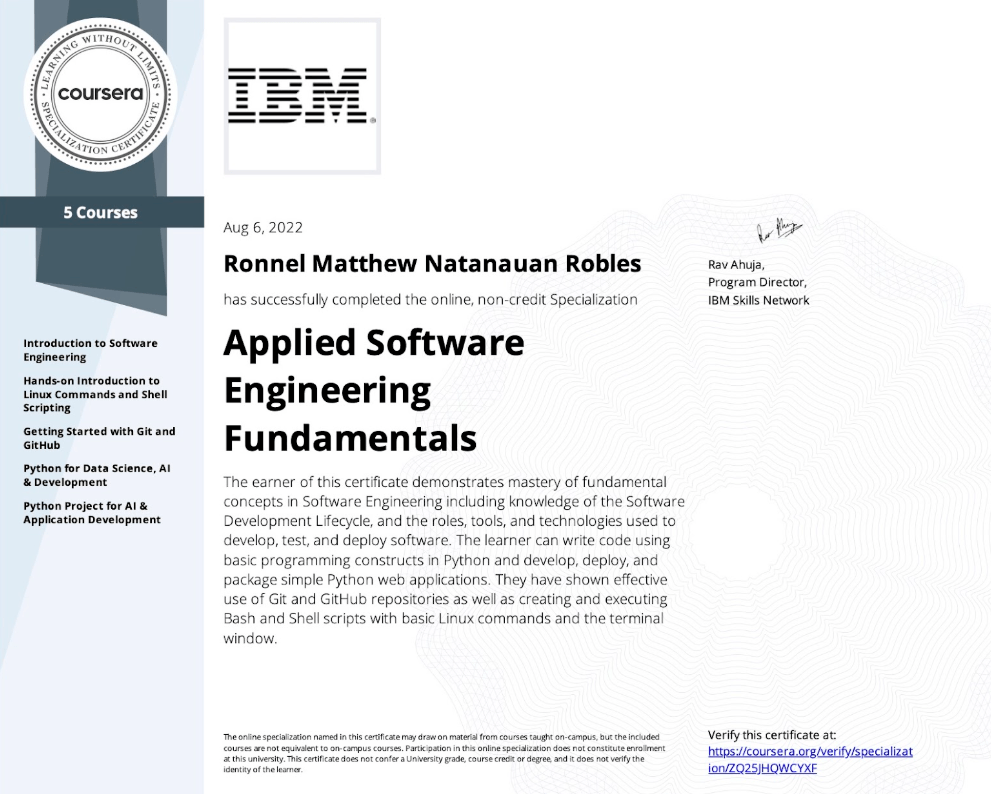The width and height of the screenshot is (991, 794).
Task: Select 'Introduction to Software Engineering' course text
Action: click(x=90, y=350)
